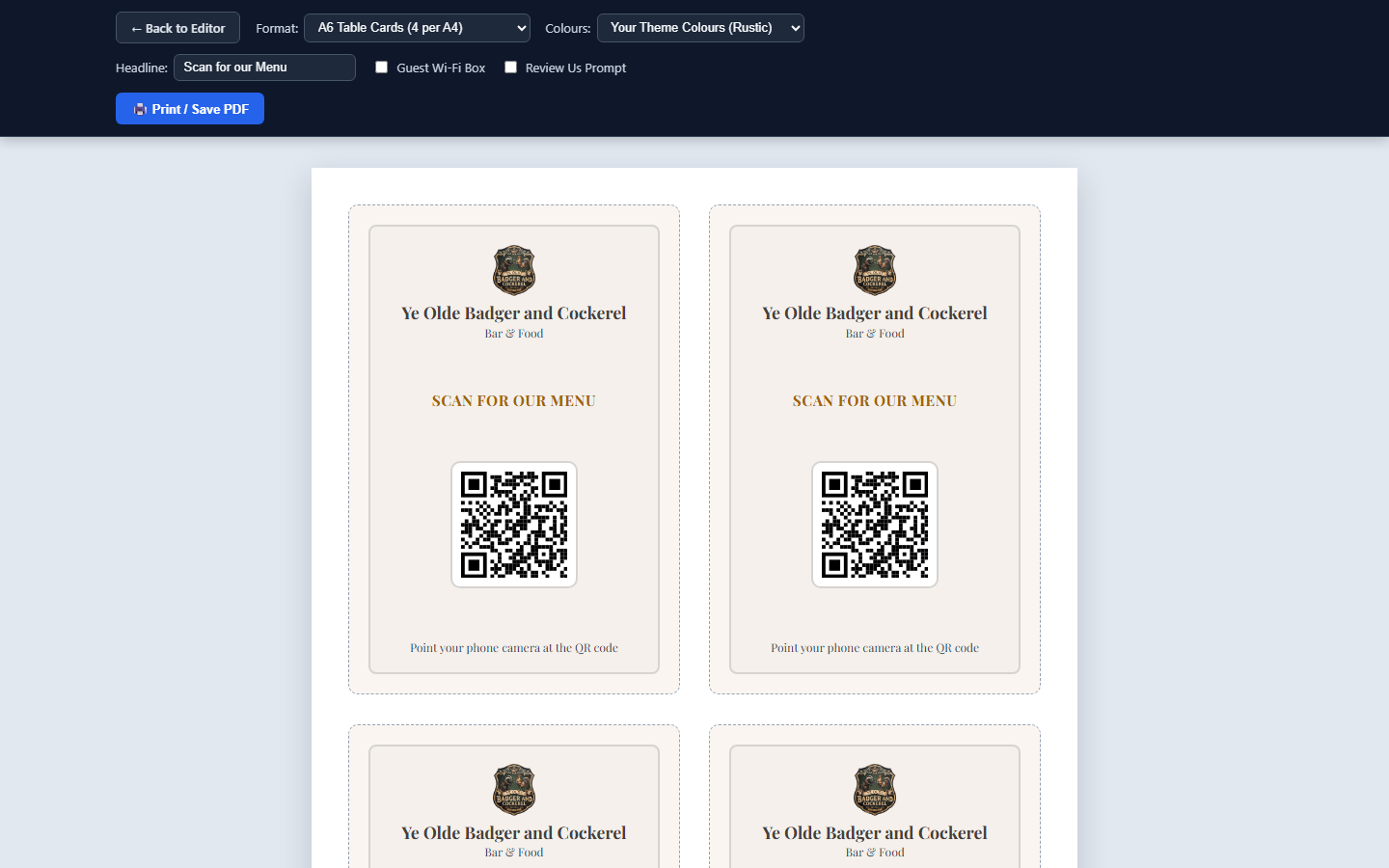Click the pub logo badge on the bottom-left card

pos(514,790)
